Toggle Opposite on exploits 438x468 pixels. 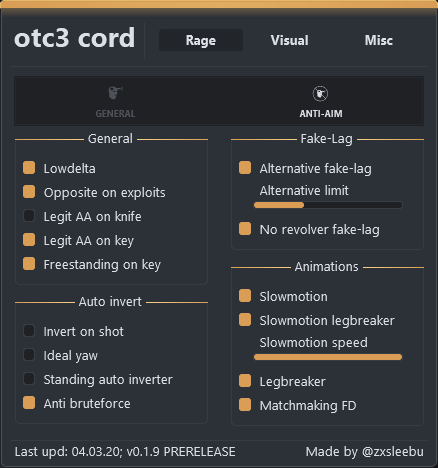(29, 192)
